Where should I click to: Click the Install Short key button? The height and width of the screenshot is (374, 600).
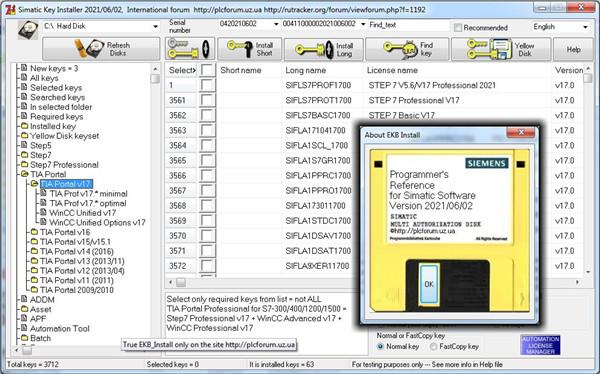(250, 49)
